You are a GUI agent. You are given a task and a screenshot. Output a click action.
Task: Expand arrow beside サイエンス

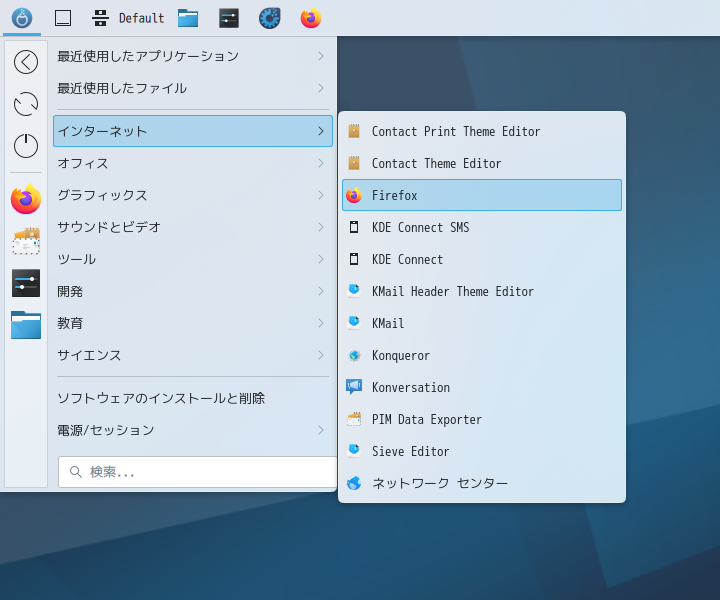[321, 355]
